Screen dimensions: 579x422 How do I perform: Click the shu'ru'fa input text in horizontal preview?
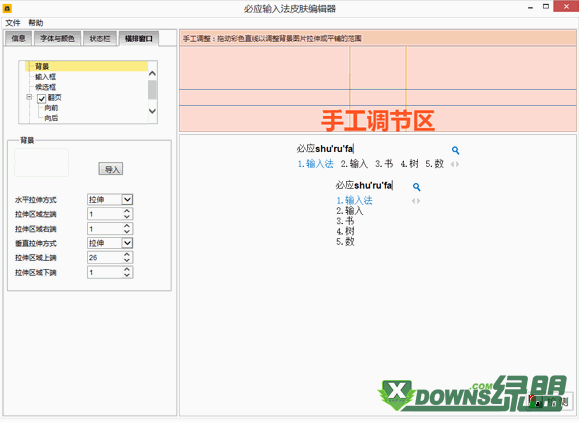pyautogui.click(x=334, y=149)
